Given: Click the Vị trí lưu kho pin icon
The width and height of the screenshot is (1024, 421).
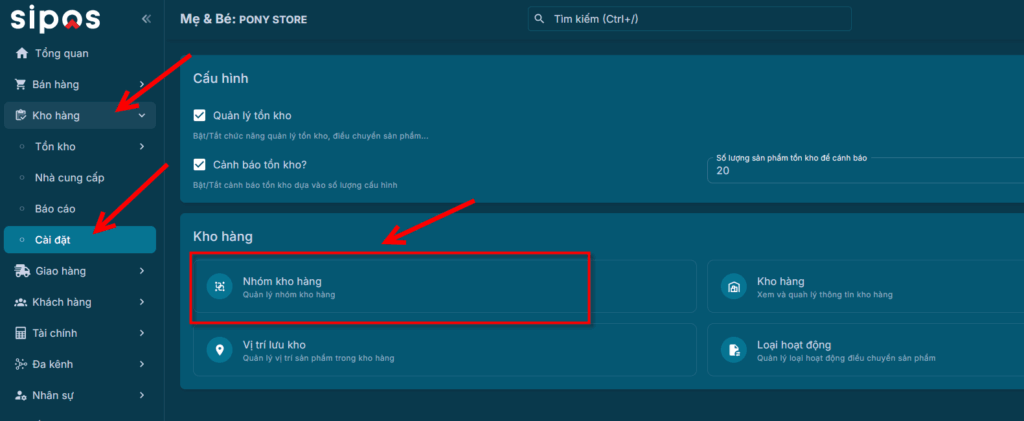Looking at the screenshot, I should point(219,350).
